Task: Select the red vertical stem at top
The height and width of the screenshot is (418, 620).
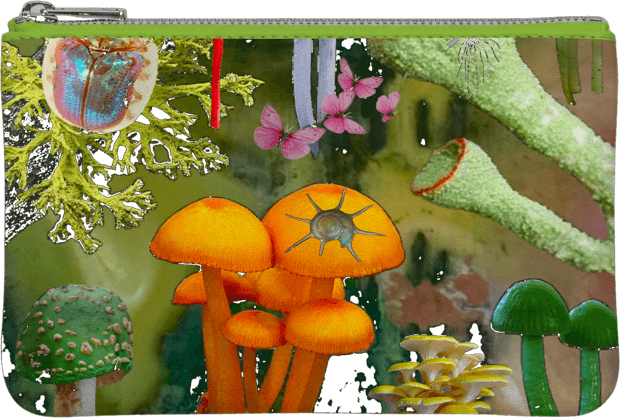Action: pyautogui.click(x=216, y=83)
